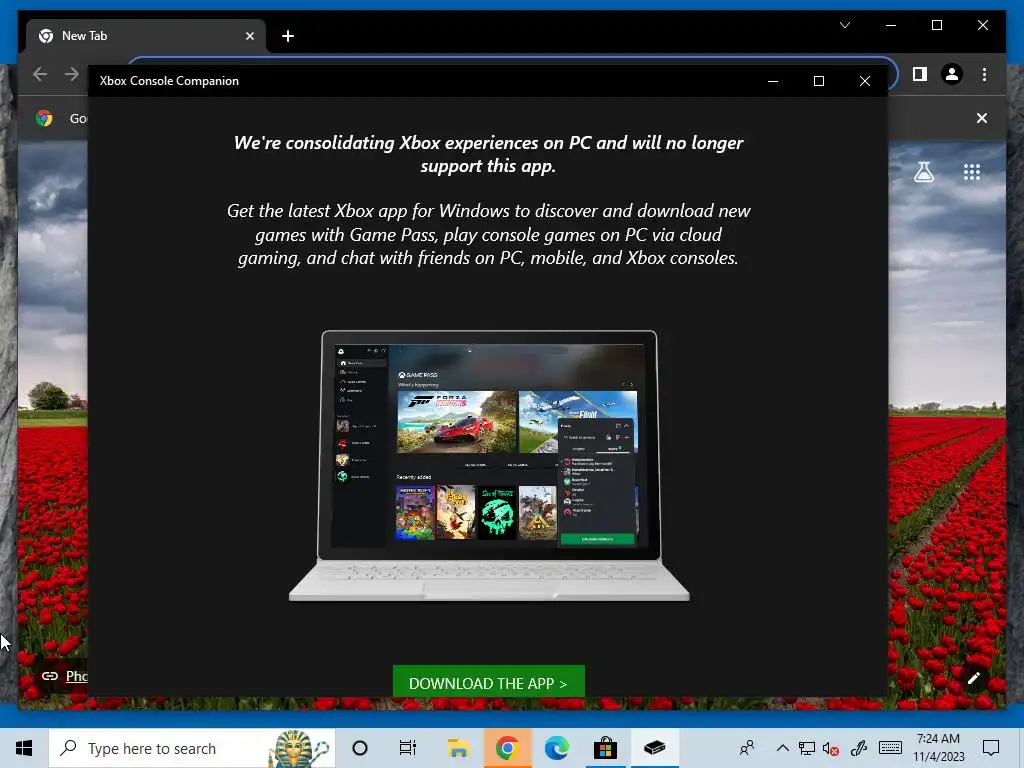
Task: Open Chrome three-dot menu
Action: (984, 74)
